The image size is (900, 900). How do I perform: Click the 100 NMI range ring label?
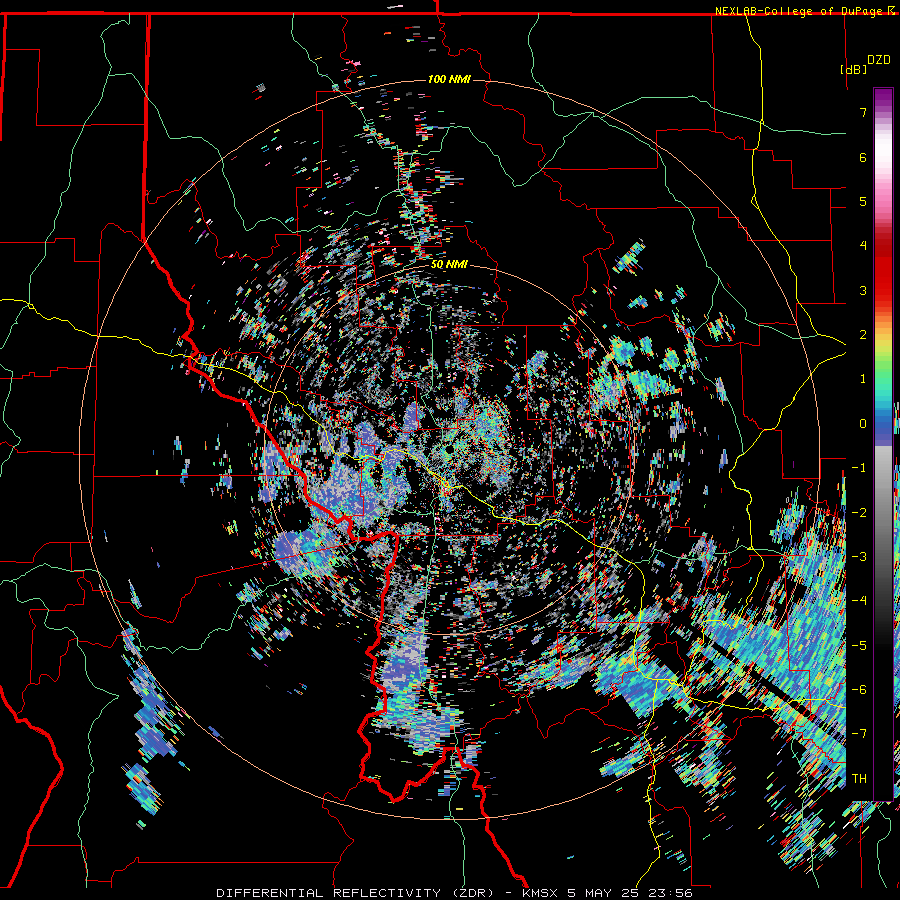tap(449, 79)
